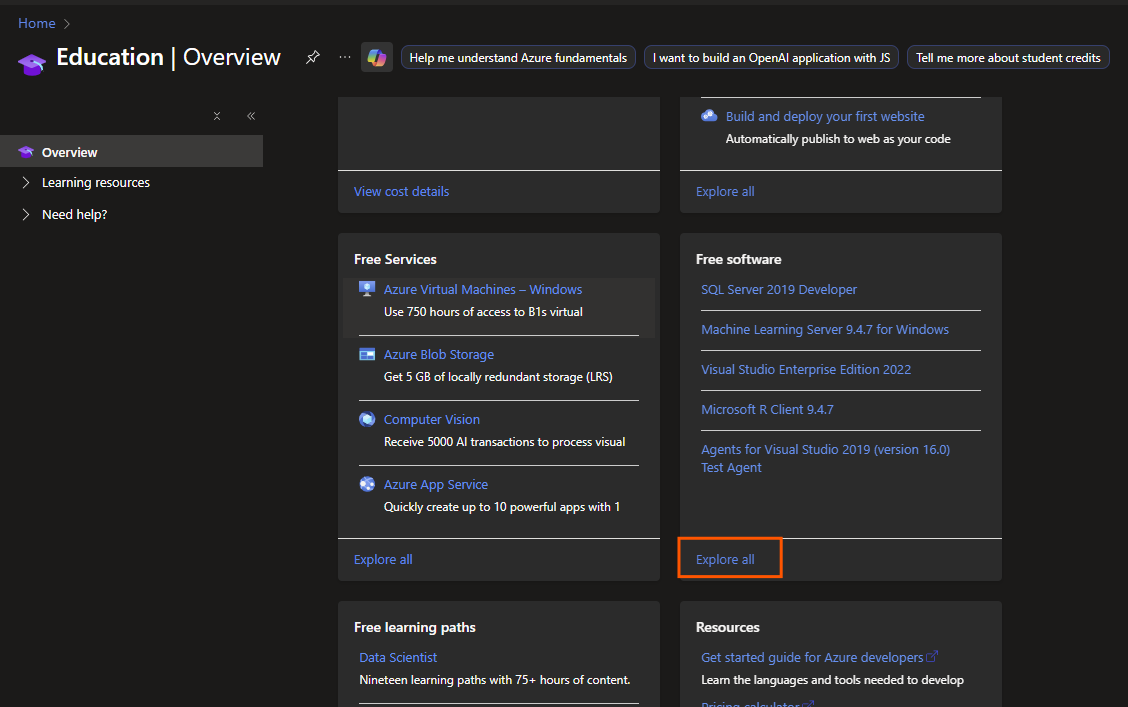
Task: Click Explore all under Free software
Action: (725, 560)
